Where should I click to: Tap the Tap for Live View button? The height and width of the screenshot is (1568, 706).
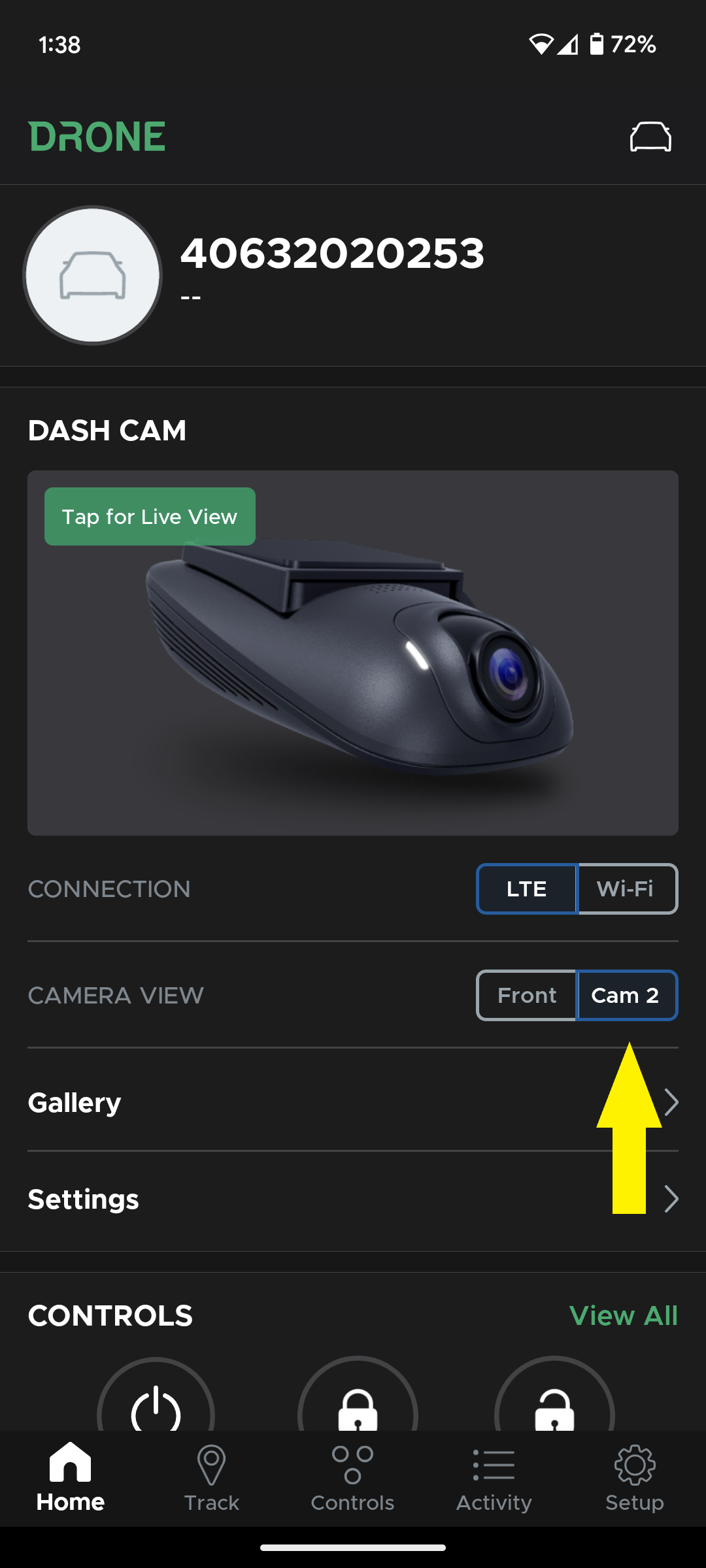pyautogui.click(x=150, y=516)
